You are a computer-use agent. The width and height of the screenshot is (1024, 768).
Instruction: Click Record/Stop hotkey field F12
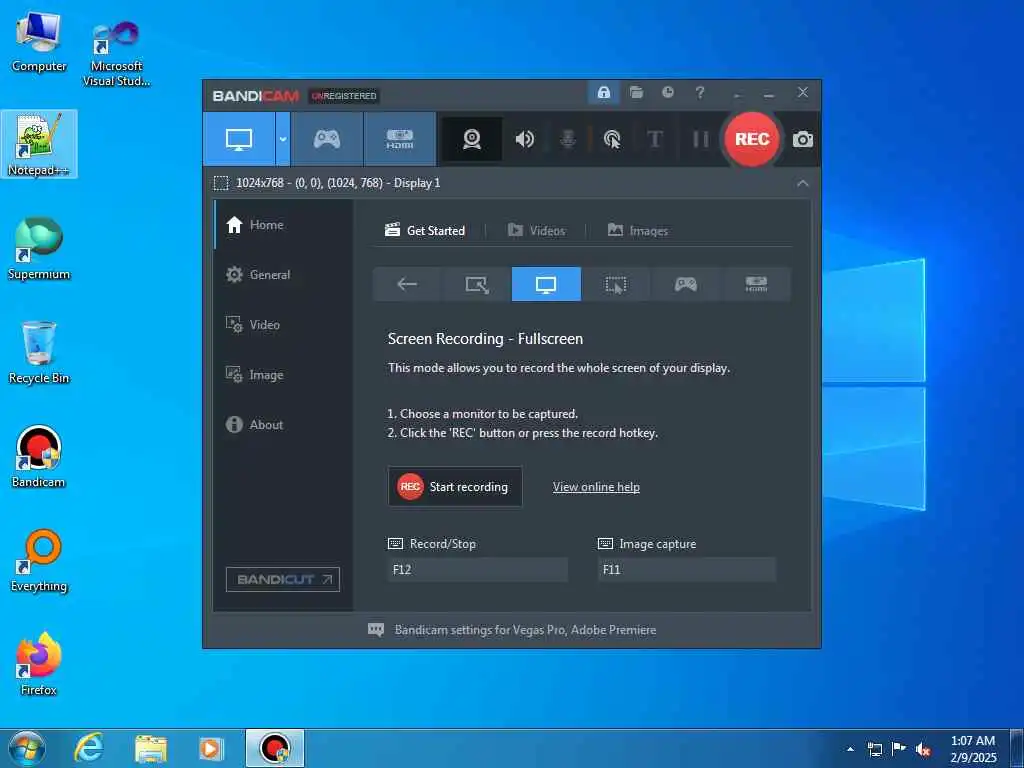point(477,569)
